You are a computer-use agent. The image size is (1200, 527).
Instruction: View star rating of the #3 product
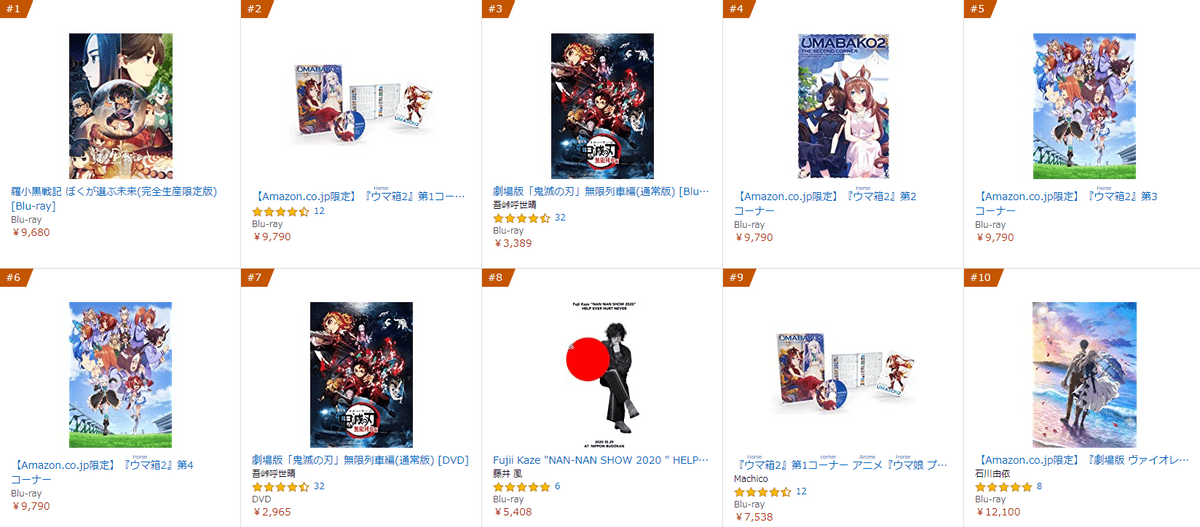pos(522,218)
